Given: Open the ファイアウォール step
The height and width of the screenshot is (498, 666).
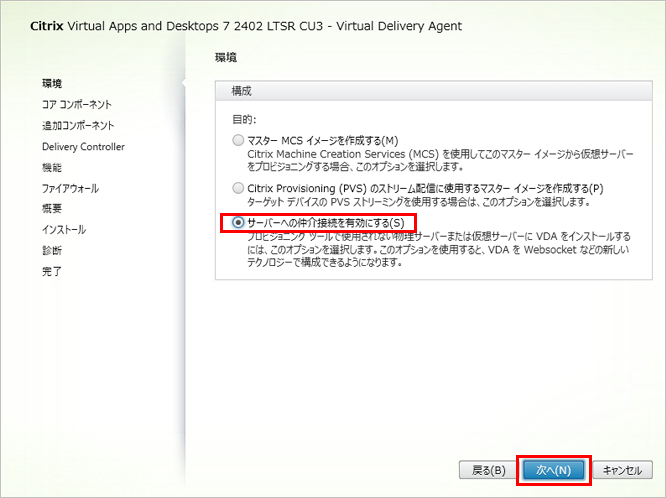Looking at the screenshot, I should pyautogui.click(x=70, y=188).
